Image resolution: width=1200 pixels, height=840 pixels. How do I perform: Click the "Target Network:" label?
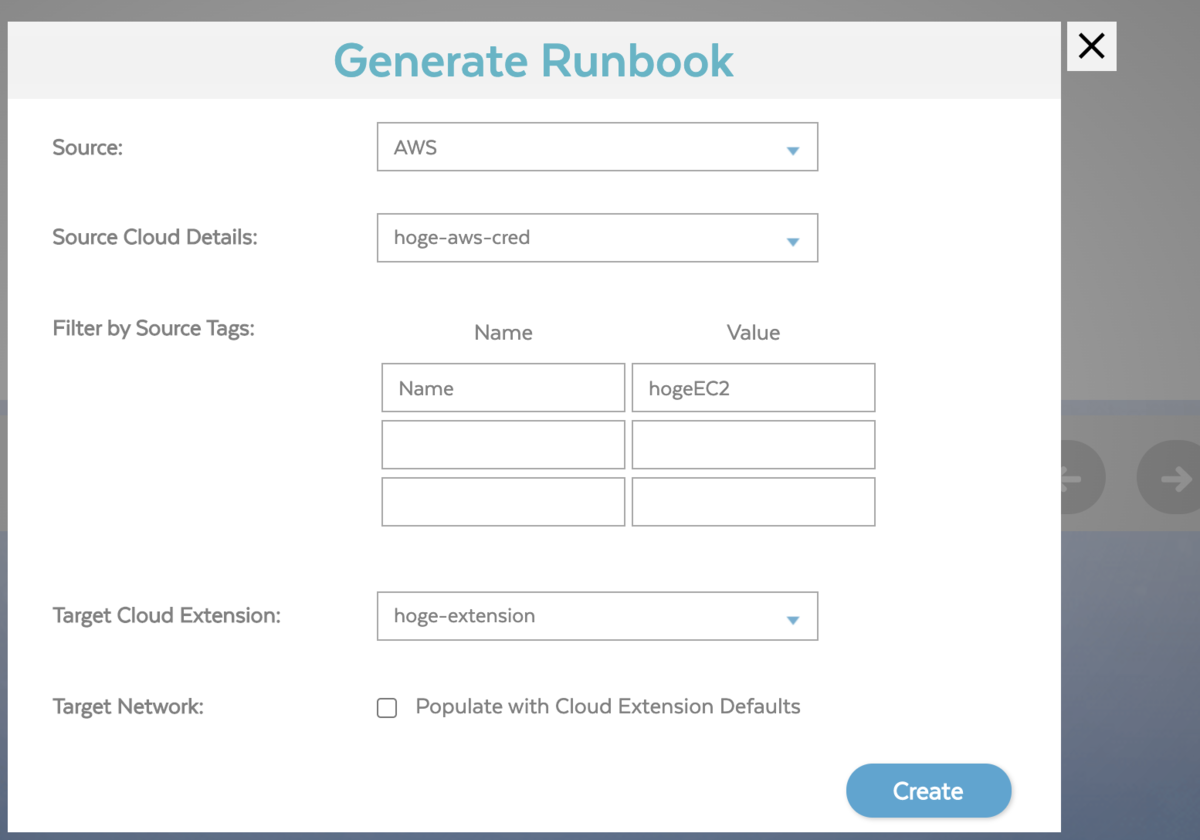click(128, 707)
